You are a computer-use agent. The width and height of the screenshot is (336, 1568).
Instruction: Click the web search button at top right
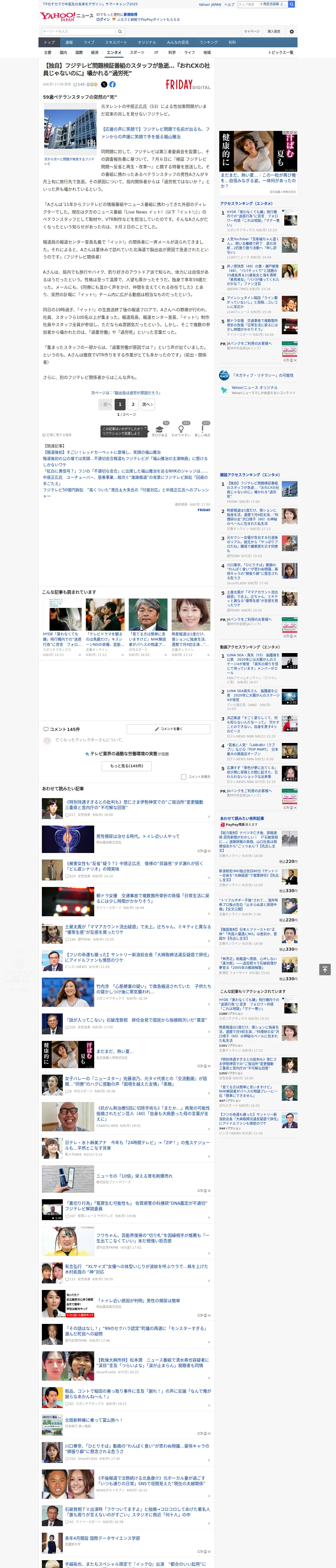[292, 4]
